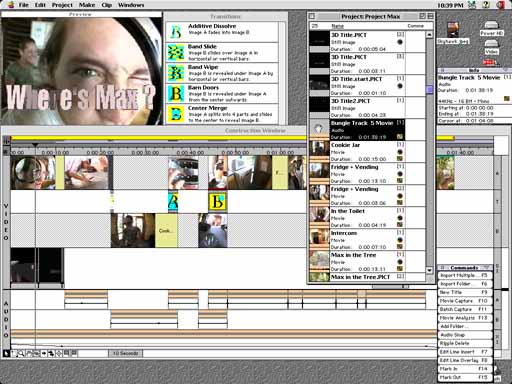
Task: Open the Apple menu
Action: coord(11,5)
